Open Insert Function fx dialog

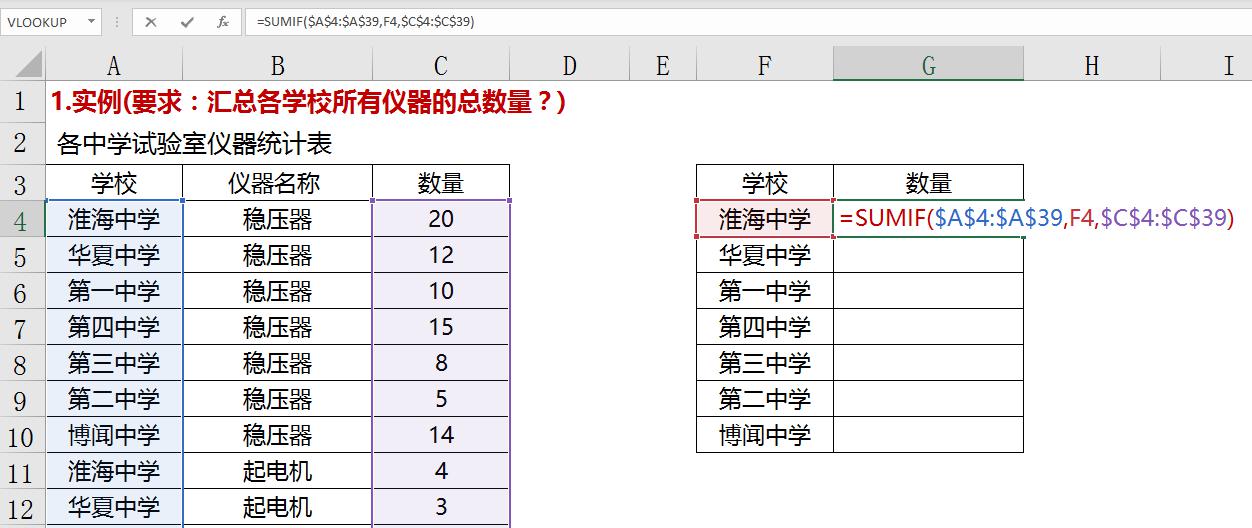(x=223, y=21)
